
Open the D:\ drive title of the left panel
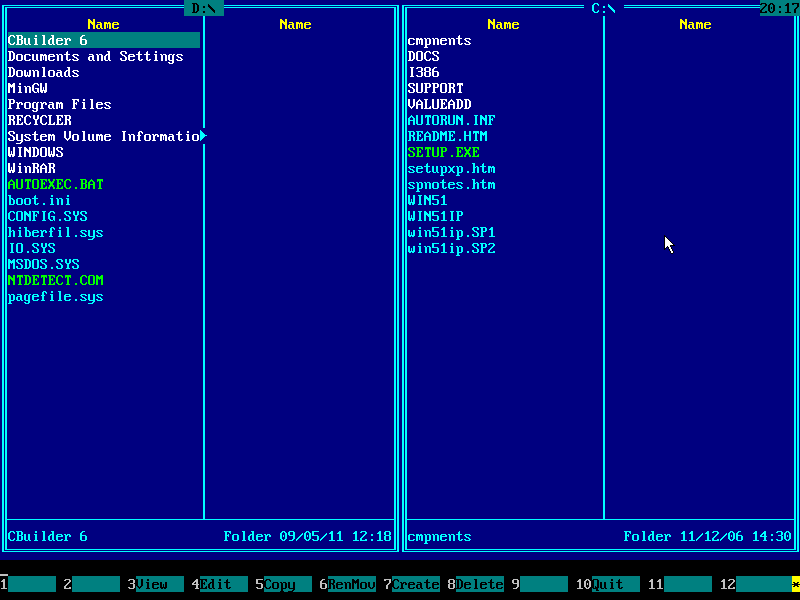[x=204, y=8]
